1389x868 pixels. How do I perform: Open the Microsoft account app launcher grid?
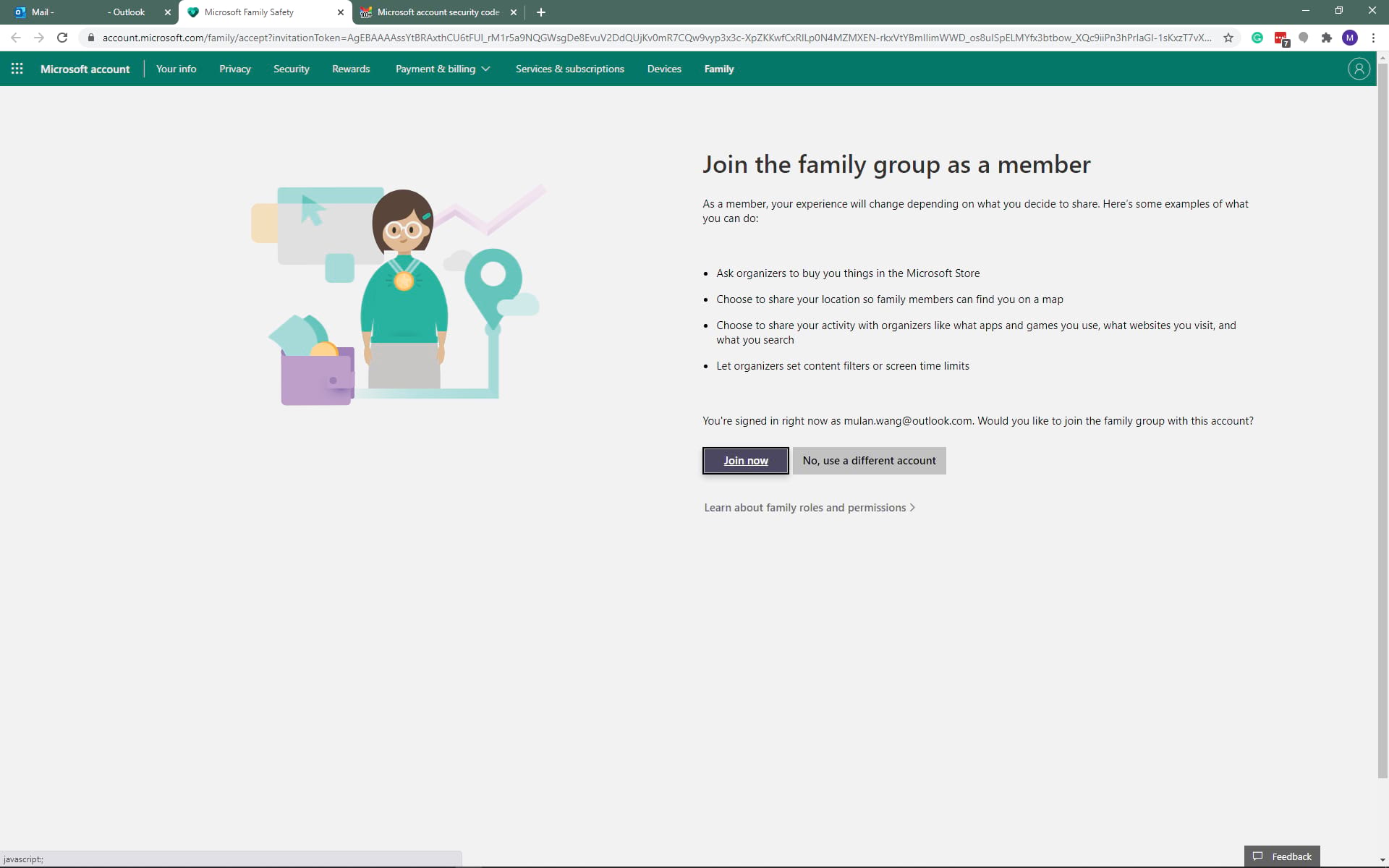17,69
